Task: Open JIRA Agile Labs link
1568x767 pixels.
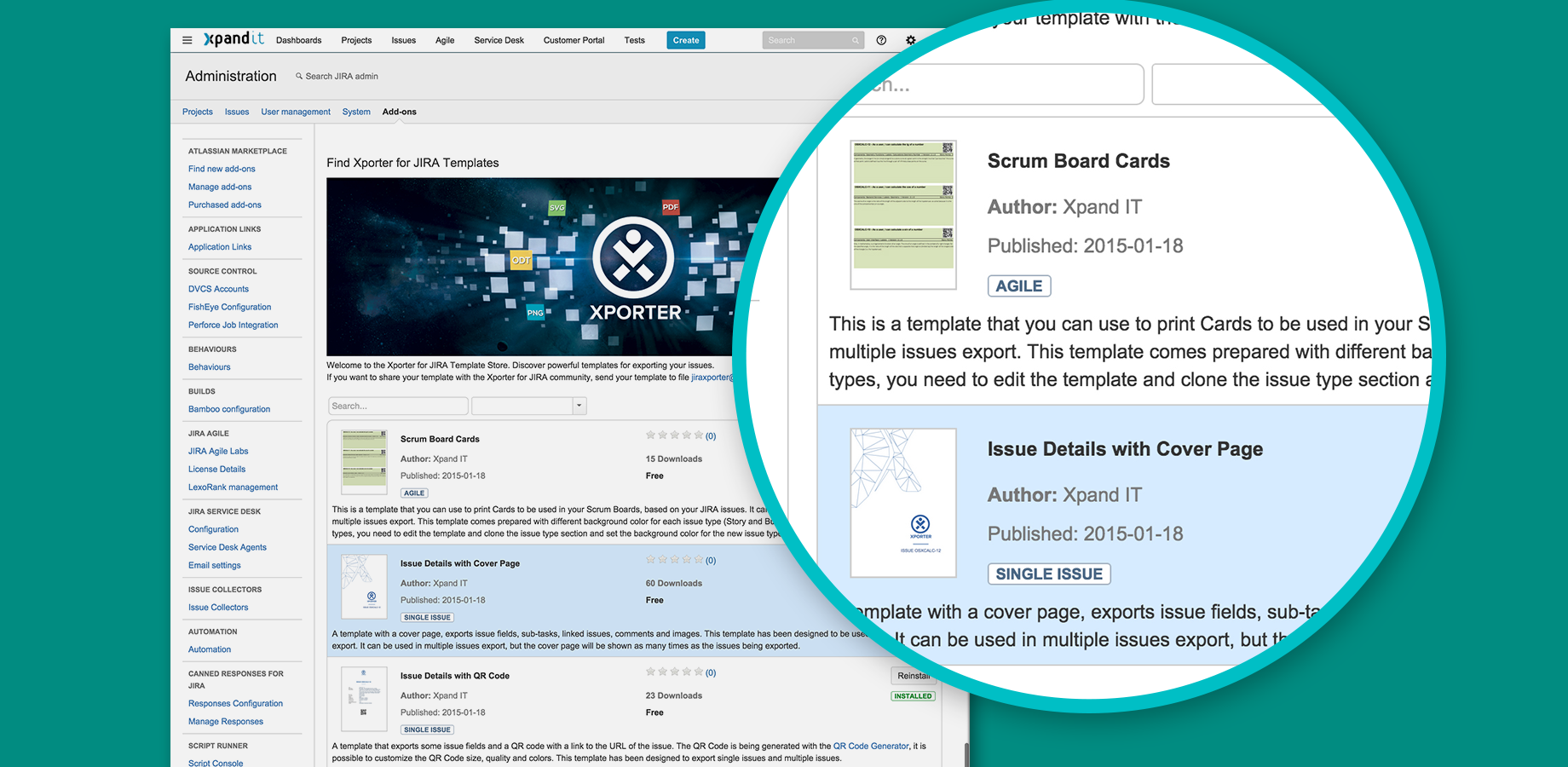Action: [x=218, y=452]
